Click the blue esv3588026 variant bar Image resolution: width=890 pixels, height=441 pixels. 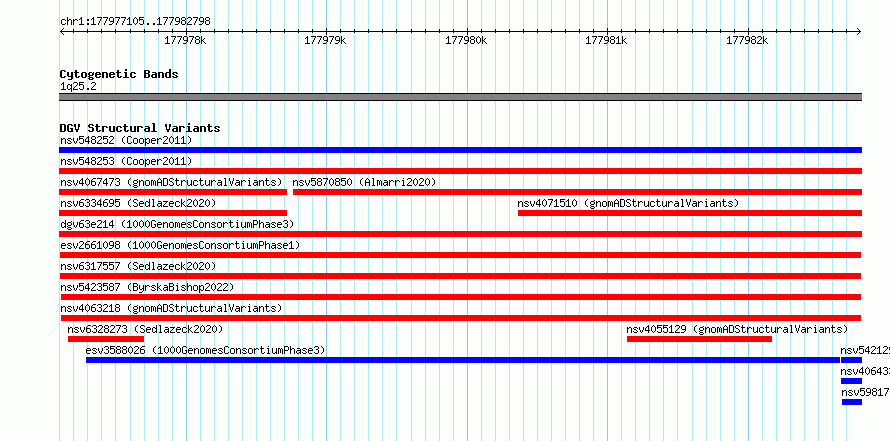click(463, 360)
